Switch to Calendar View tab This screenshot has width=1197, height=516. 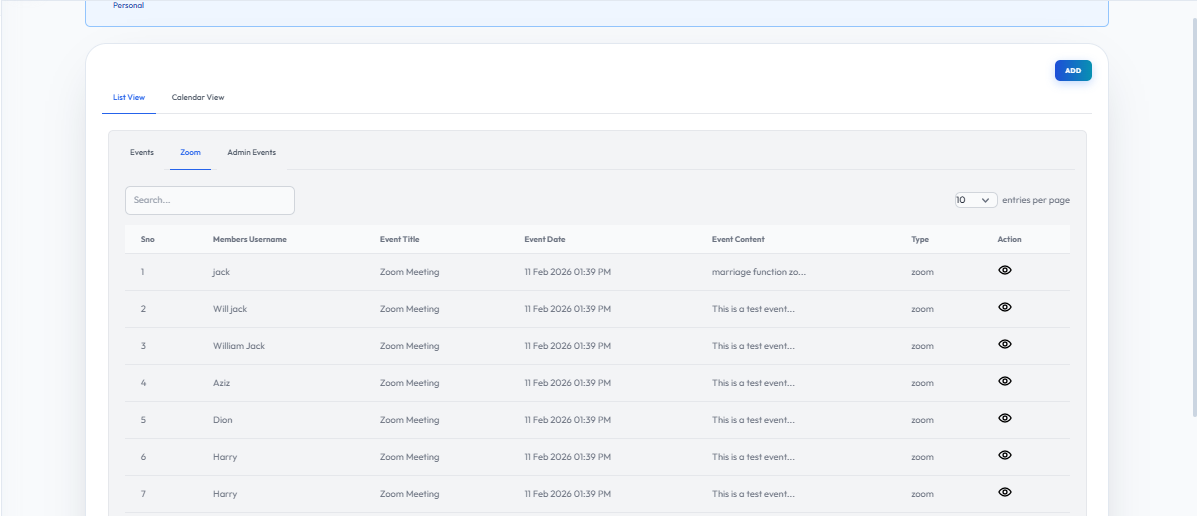point(198,98)
